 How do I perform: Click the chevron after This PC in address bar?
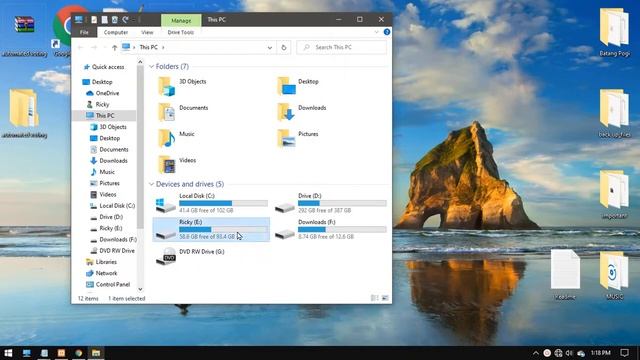163,47
